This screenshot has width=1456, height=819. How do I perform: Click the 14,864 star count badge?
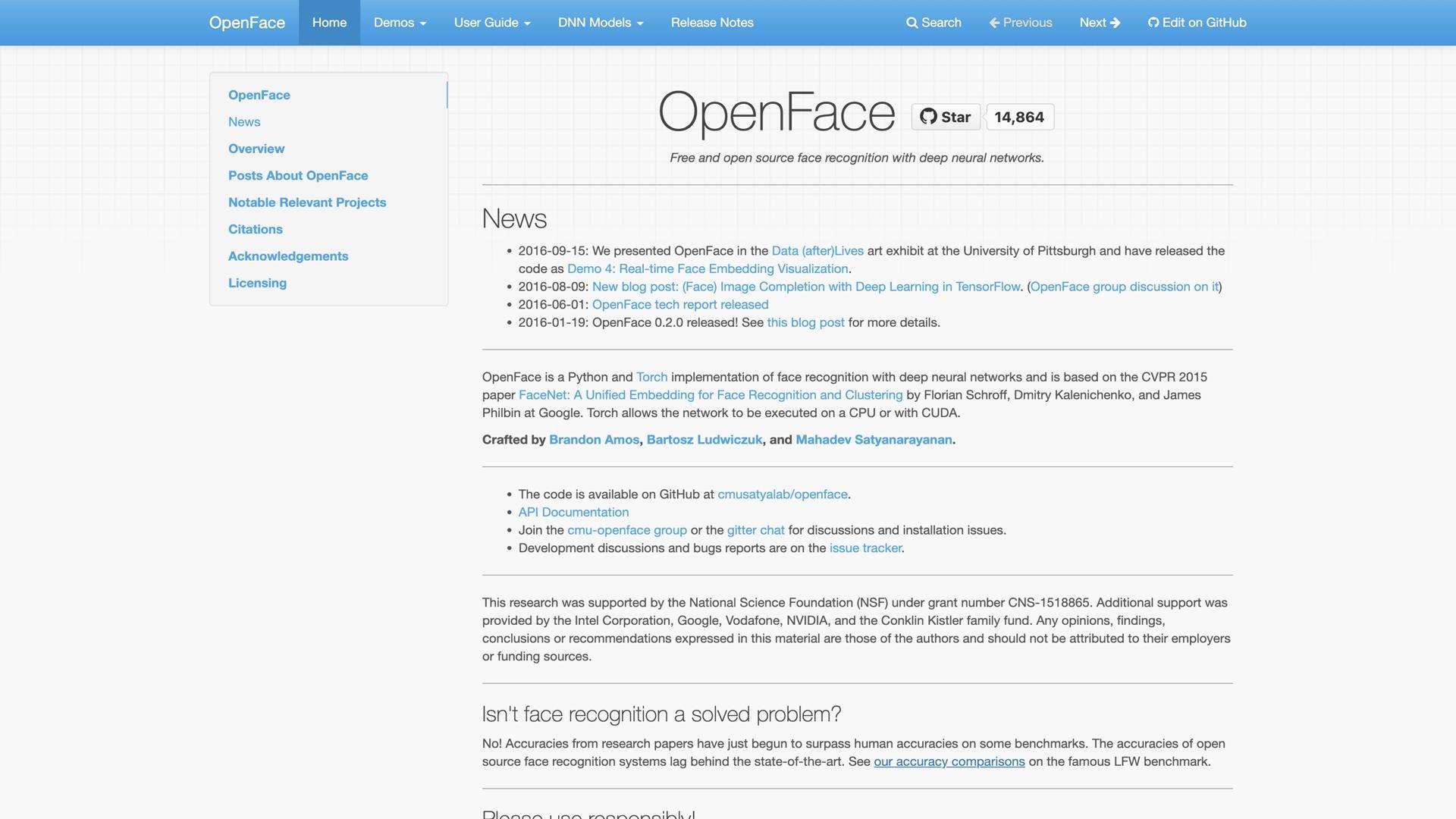(x=1019, y=117)
